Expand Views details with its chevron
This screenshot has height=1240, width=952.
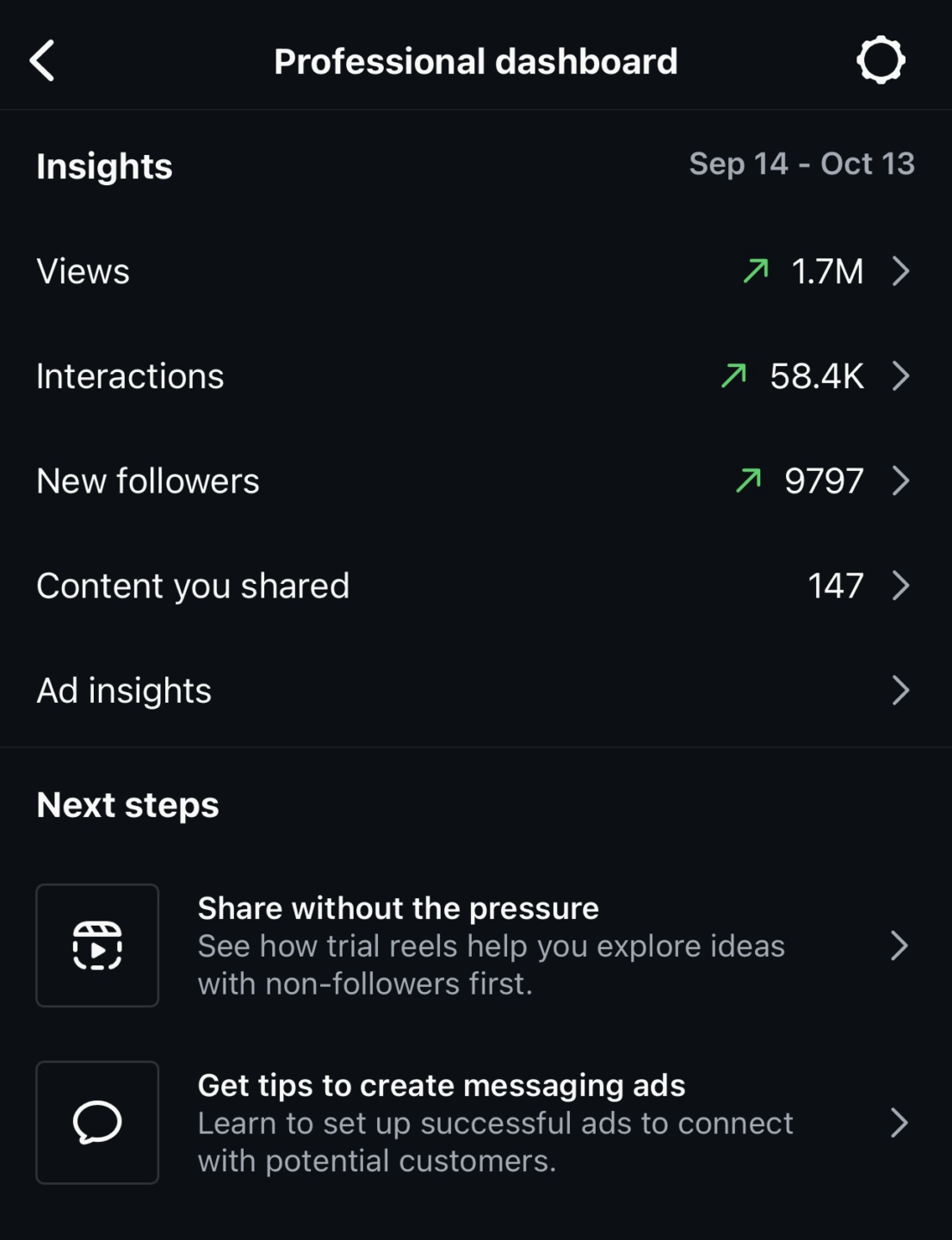click(900, 271)
